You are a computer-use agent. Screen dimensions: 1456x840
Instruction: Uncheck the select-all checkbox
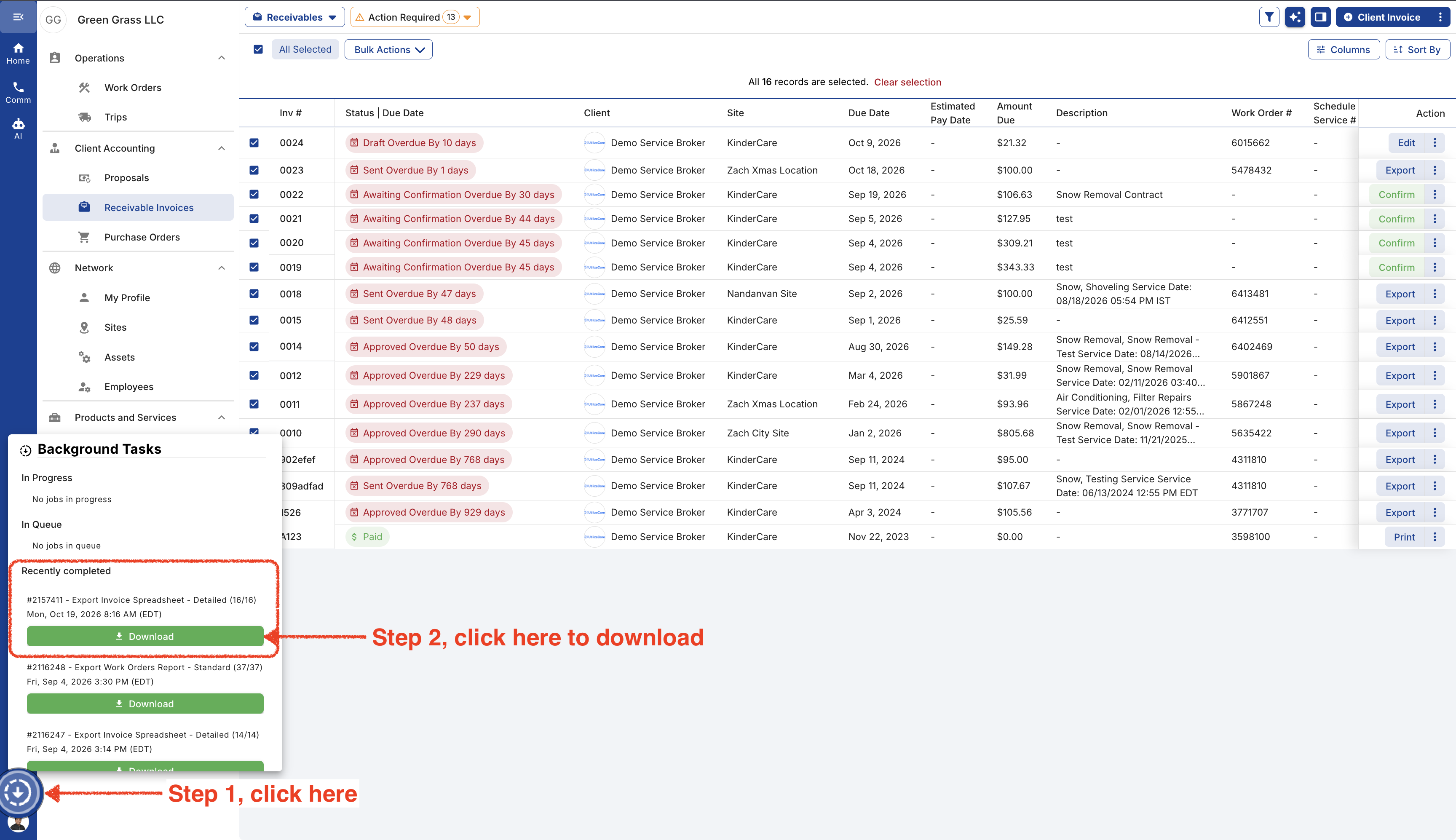pos(258,50)
